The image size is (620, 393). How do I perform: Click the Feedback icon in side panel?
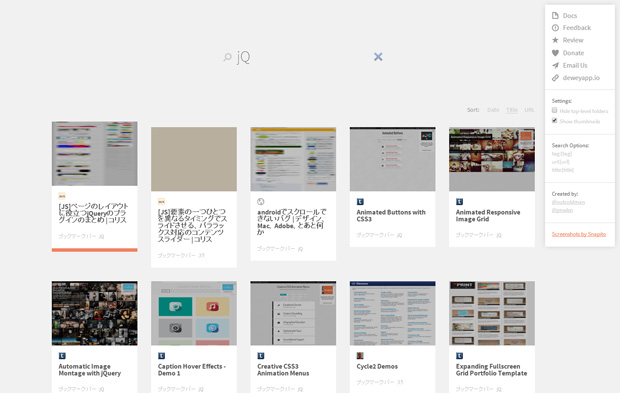[555, 28]
